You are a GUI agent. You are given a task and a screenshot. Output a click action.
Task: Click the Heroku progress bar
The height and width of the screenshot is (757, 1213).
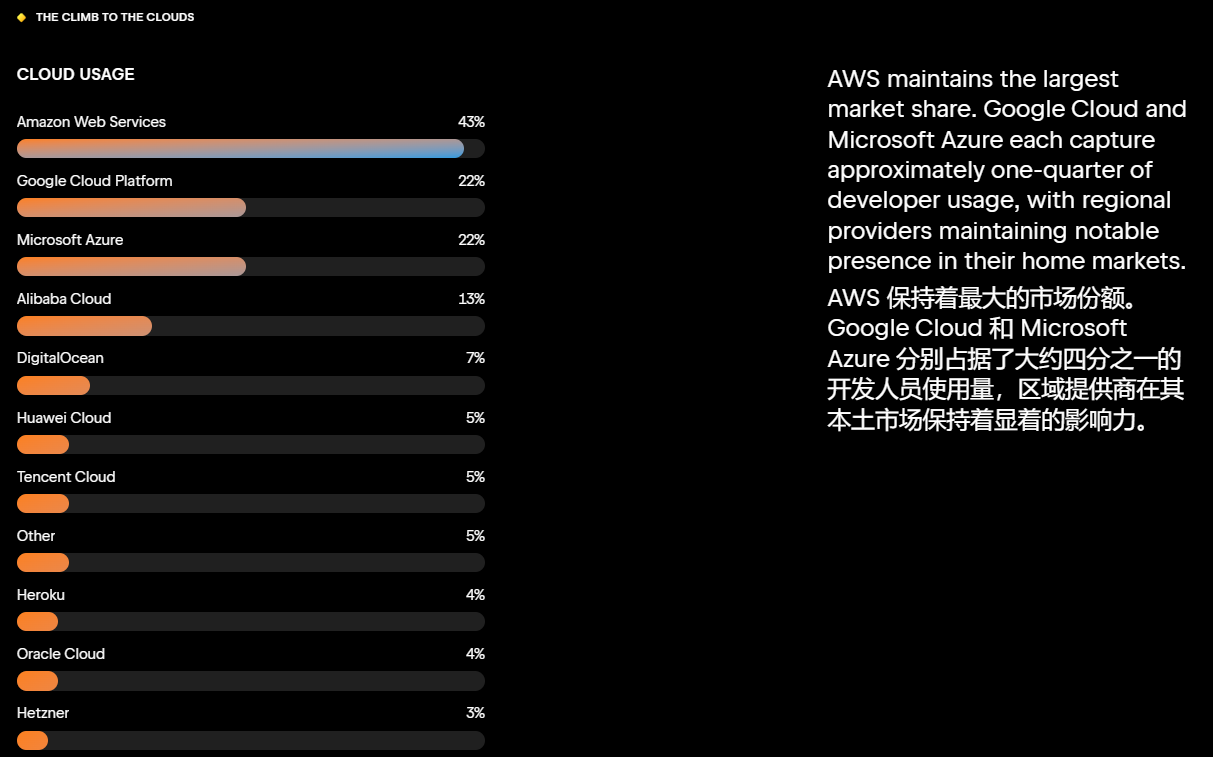pos(250,621)
